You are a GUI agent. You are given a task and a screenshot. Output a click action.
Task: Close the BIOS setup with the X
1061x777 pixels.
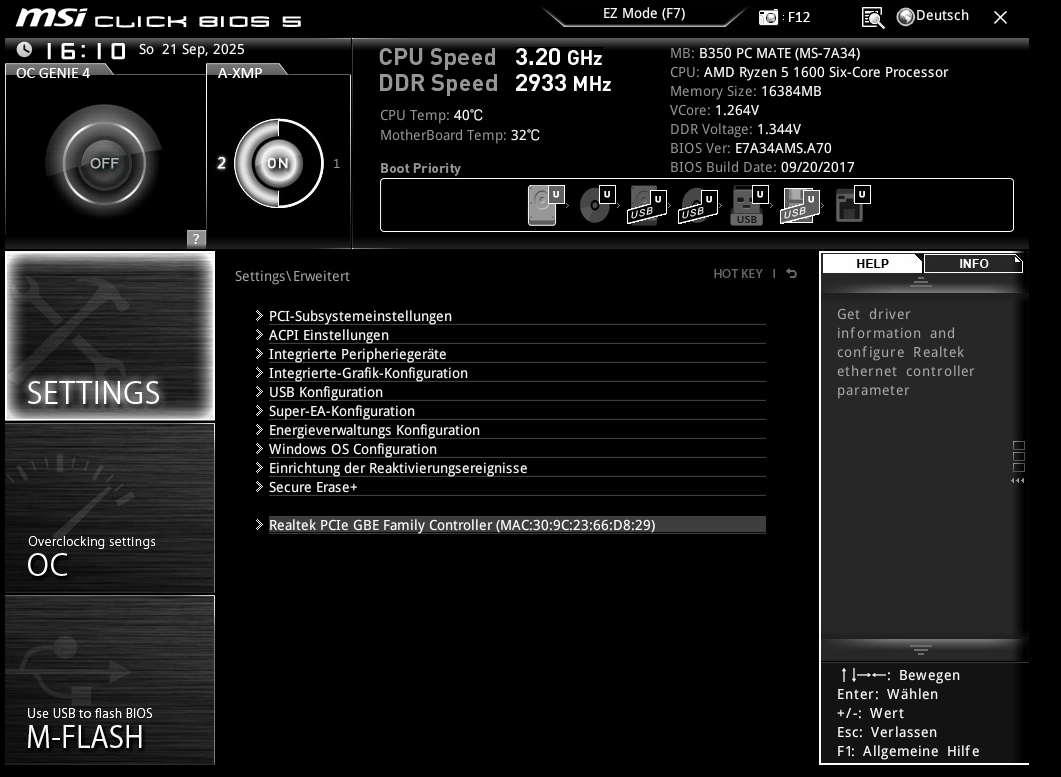pyautogui.click(x=1000, y=18)
